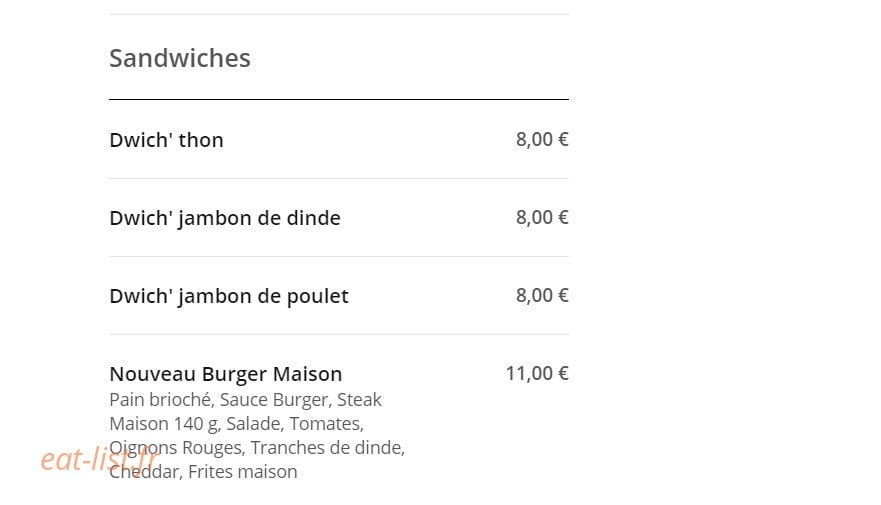881x505 pixels.
Task: Click the Dwich' thon price 8,00 €
Action: (542, 139)
